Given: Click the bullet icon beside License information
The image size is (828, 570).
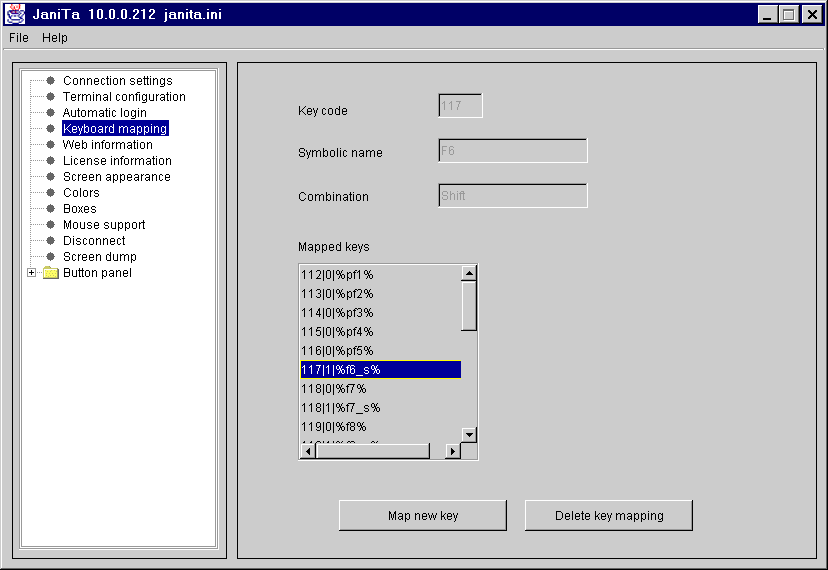Looking at the screenshot, I should pos(51,161).
